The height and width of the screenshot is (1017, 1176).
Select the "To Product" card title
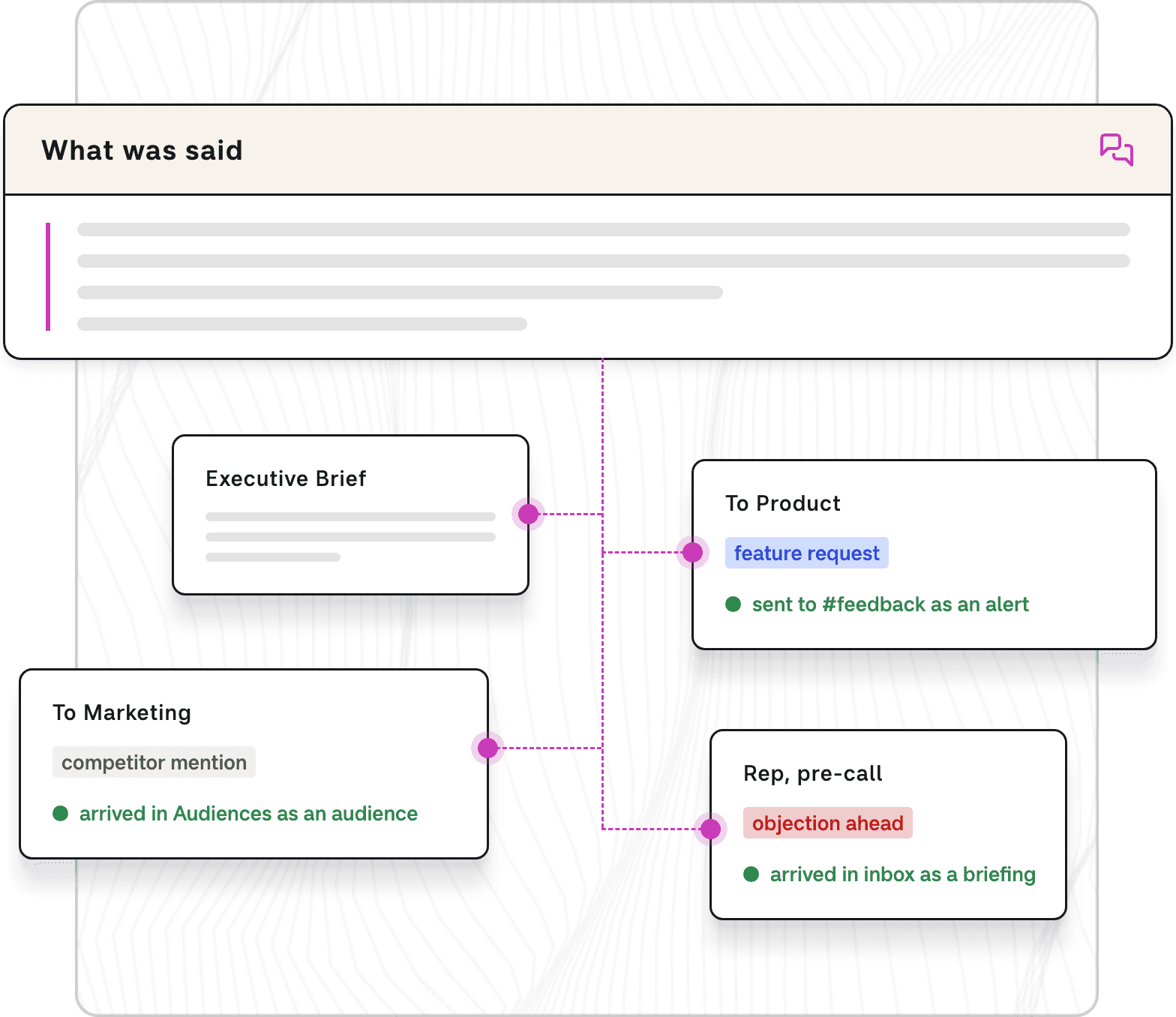783,503
